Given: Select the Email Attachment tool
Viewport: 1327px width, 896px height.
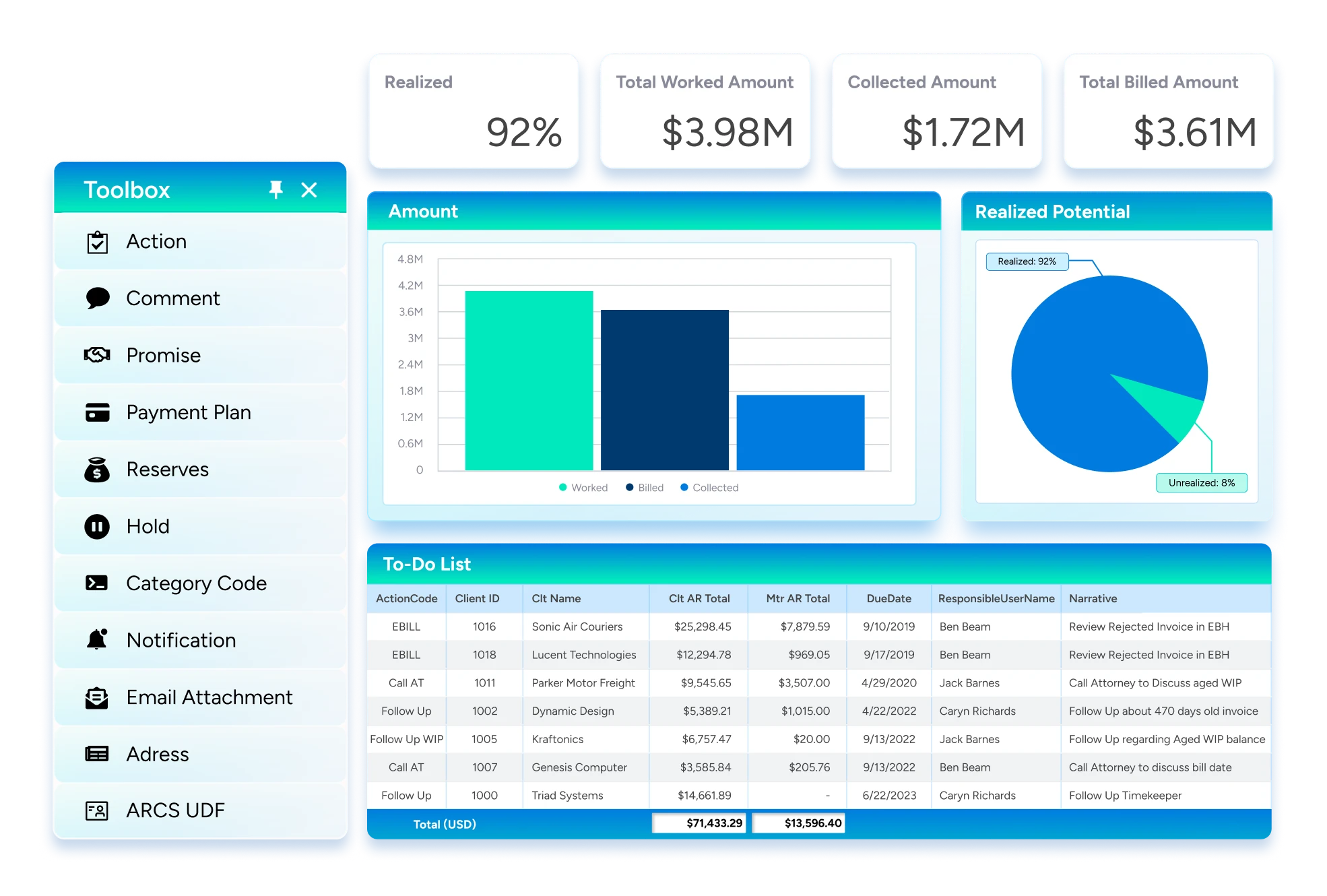Looking at the screenshot, I should click(209, 697).
